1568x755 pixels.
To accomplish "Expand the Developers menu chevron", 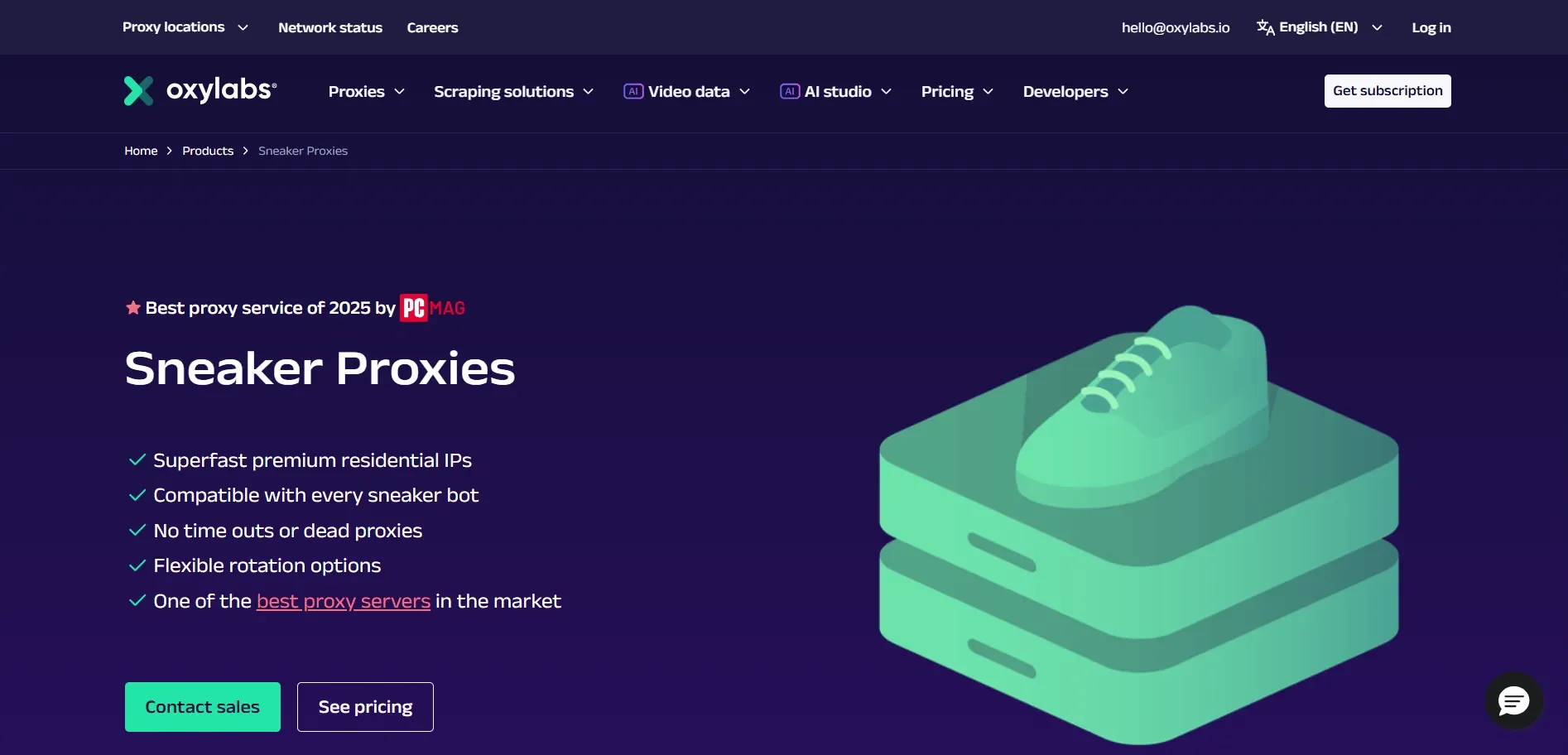I will coord(1123,91).
